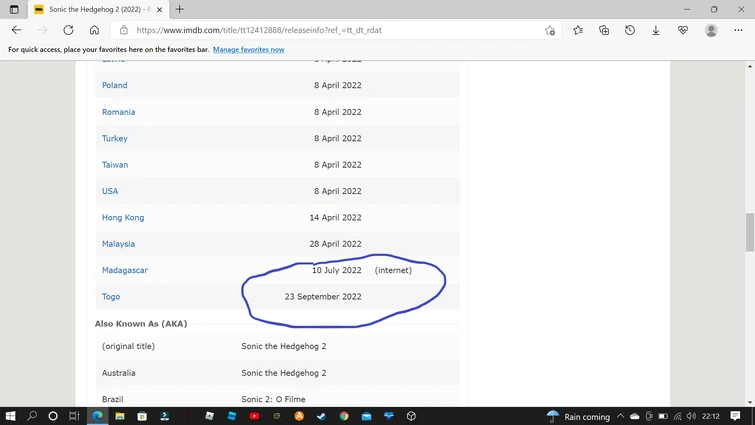The height and width of the screenshot is (425, 755).
Task: Click the 10 July 2022 date
Action: (337, 270)
